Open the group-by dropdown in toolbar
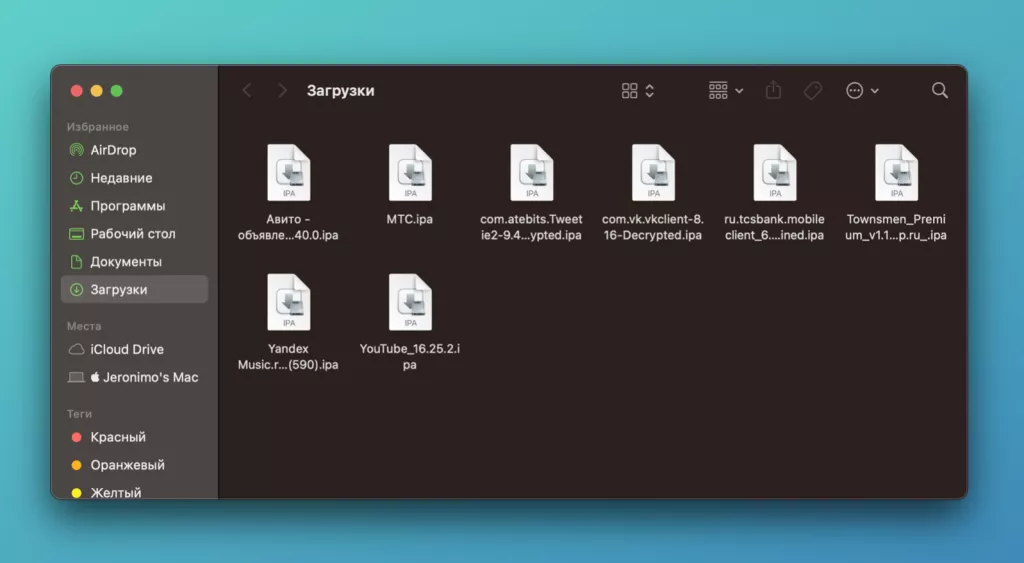This screenshot has height=563, width=1024. [725, 90]
